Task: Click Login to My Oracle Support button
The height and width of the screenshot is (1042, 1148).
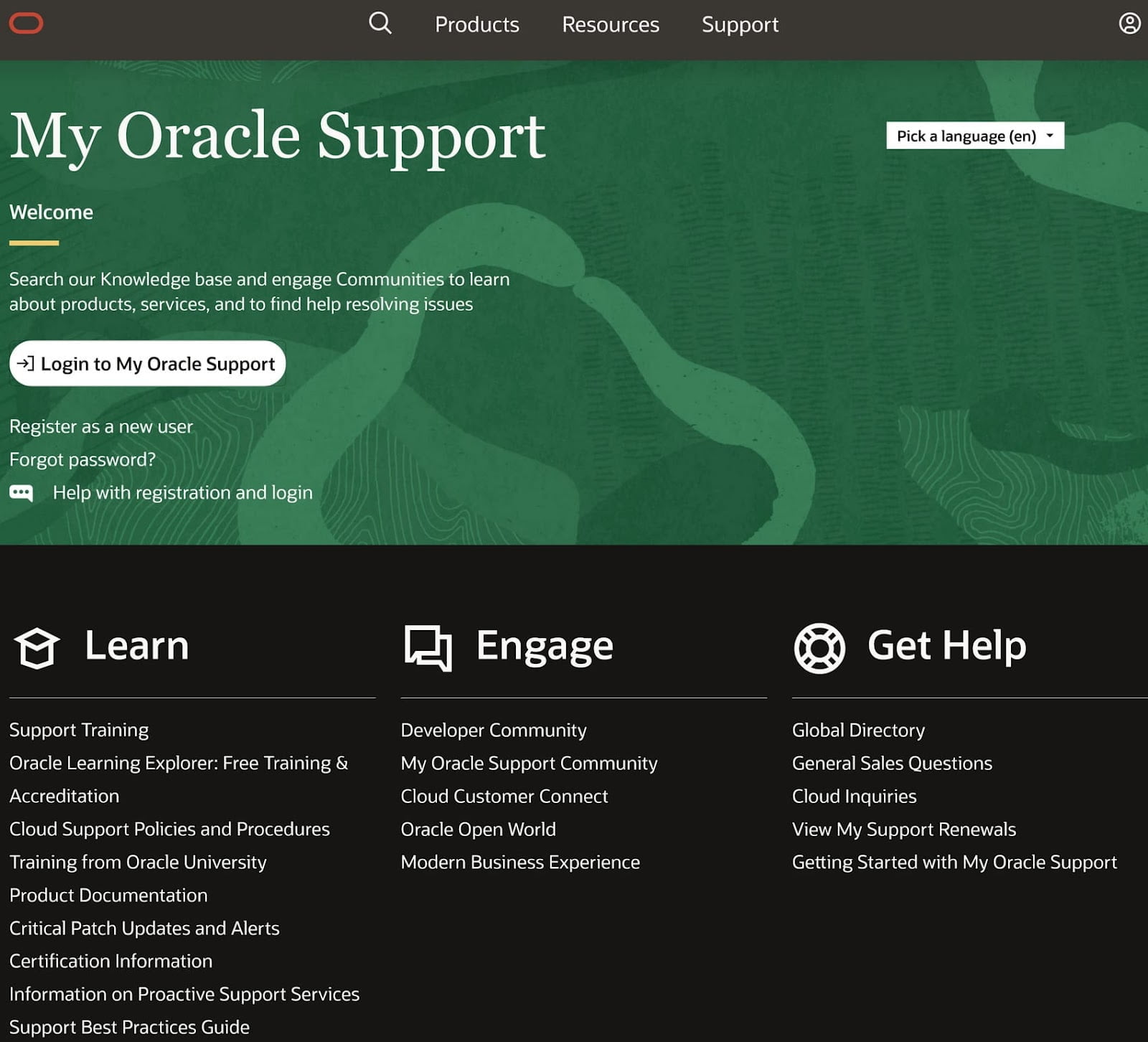Action: (147, 364)
